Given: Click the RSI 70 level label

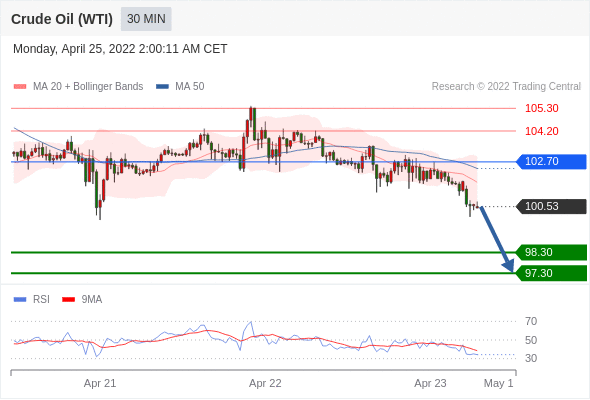Looking at the screenshot, I should pyautogui.click(x=531, y=321).
